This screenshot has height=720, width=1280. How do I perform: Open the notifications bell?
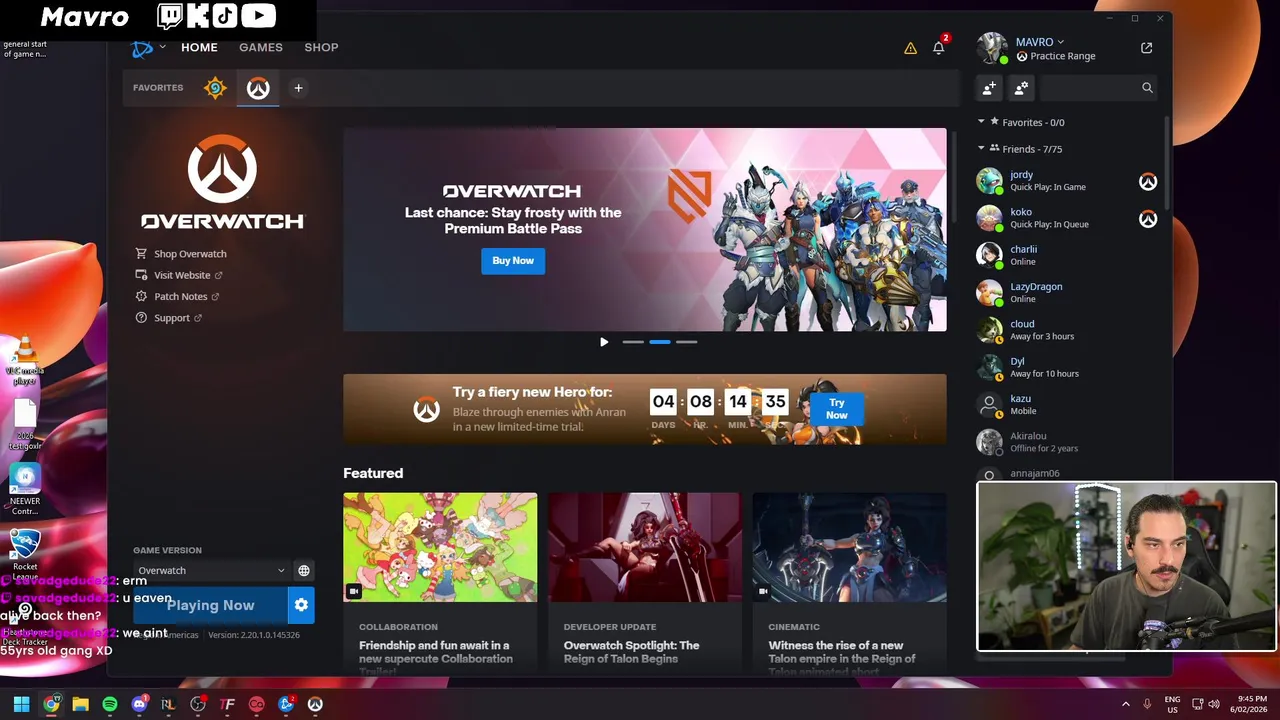pos(938,48)
